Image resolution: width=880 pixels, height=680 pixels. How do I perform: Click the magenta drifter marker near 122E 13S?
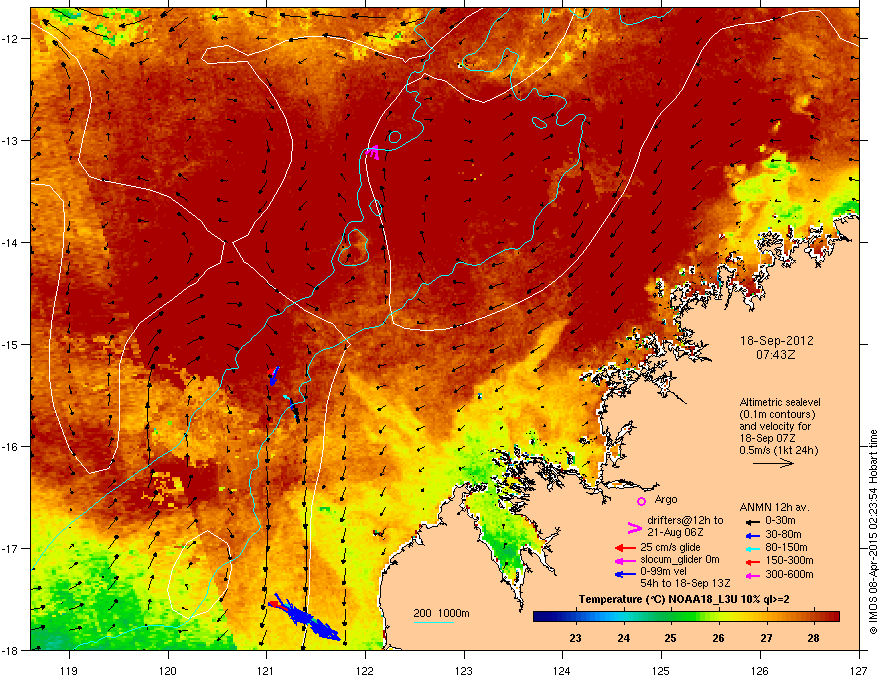click(x=373, y=151)
